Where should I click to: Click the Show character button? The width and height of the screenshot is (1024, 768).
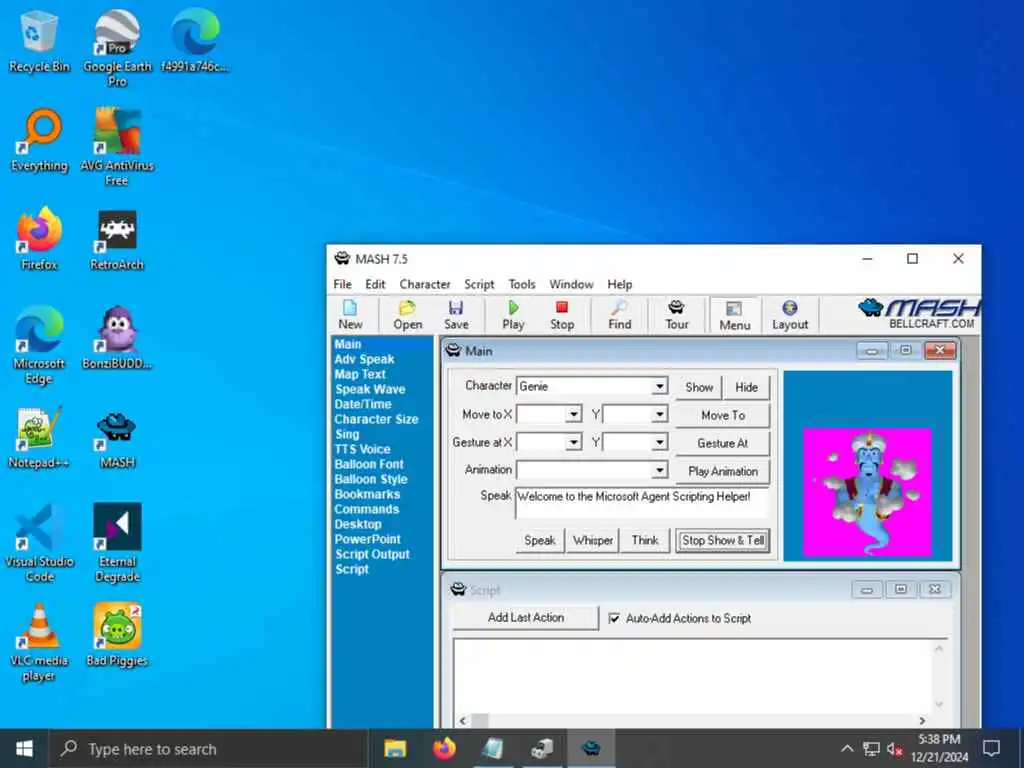[699, 387]
